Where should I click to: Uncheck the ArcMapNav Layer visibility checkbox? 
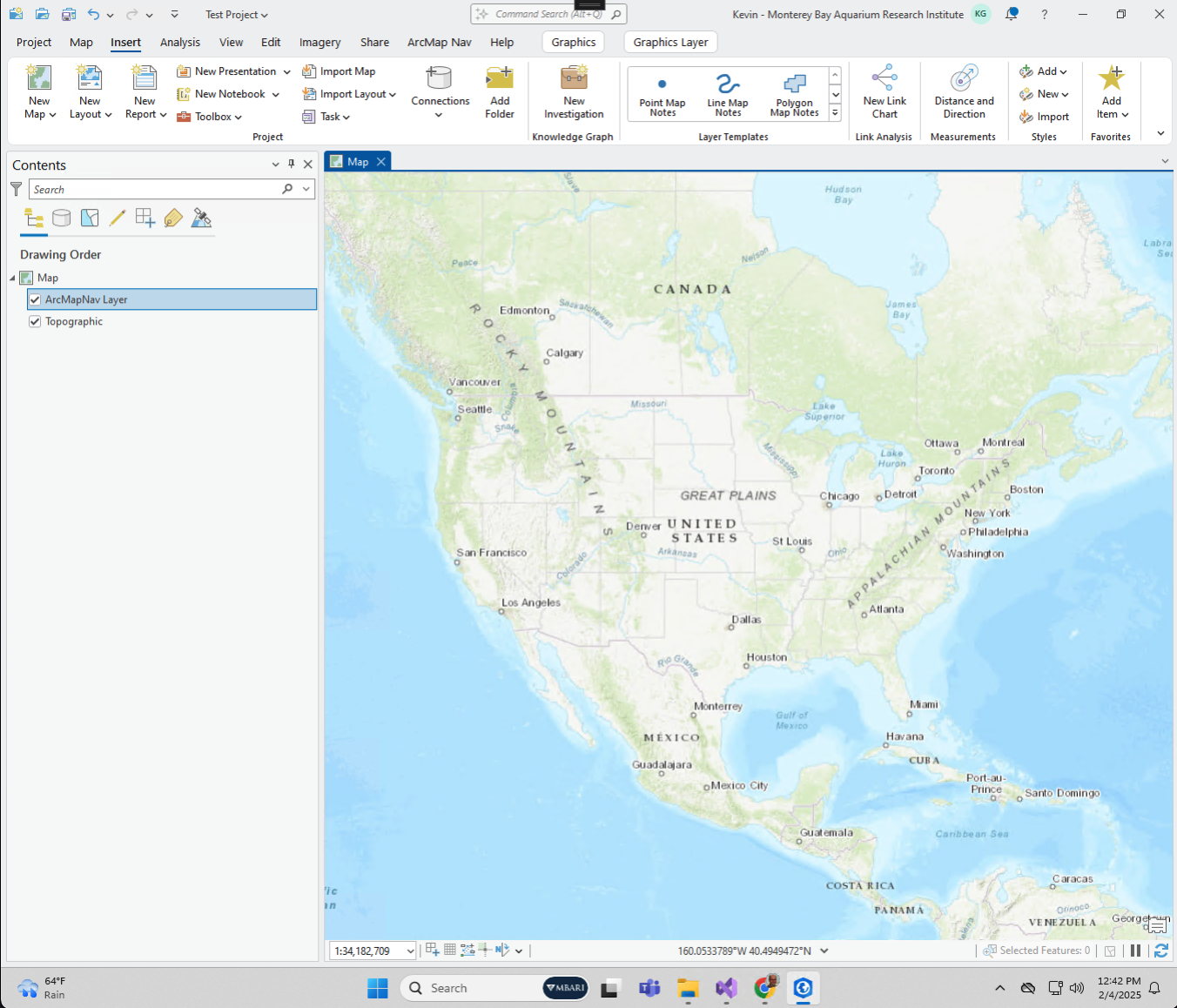click(35, 299)
